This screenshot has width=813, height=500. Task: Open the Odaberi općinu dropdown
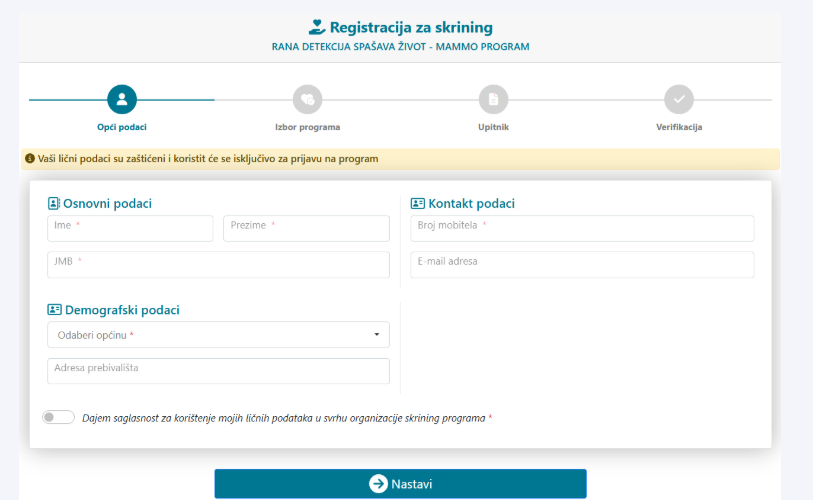coord(218,335)
